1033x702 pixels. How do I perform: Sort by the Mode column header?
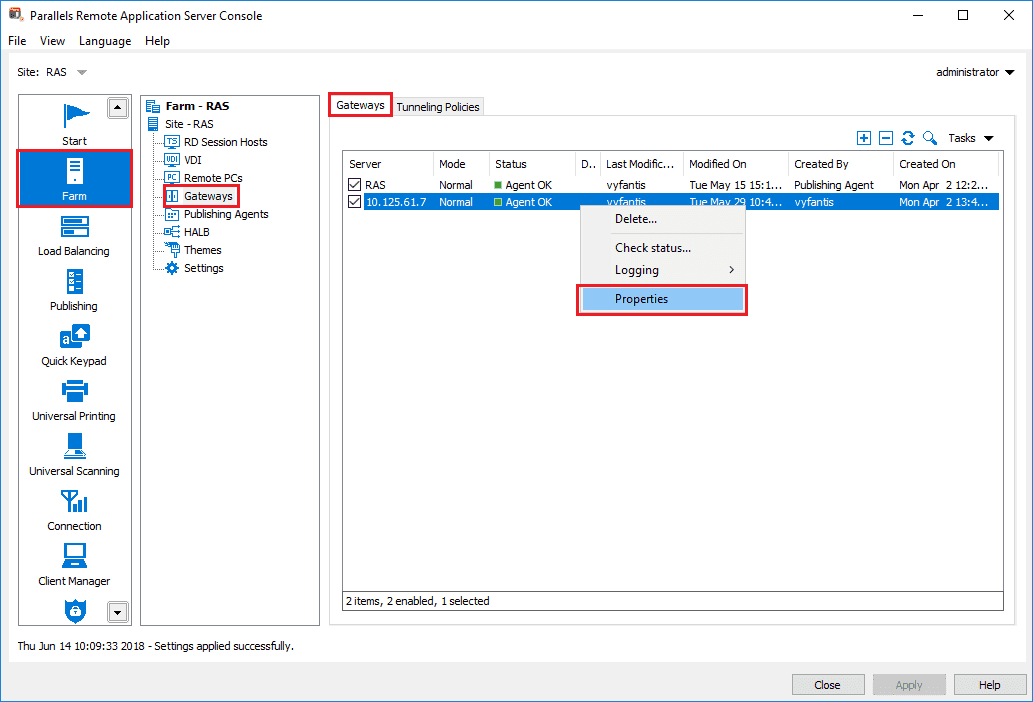pos(461,164)
